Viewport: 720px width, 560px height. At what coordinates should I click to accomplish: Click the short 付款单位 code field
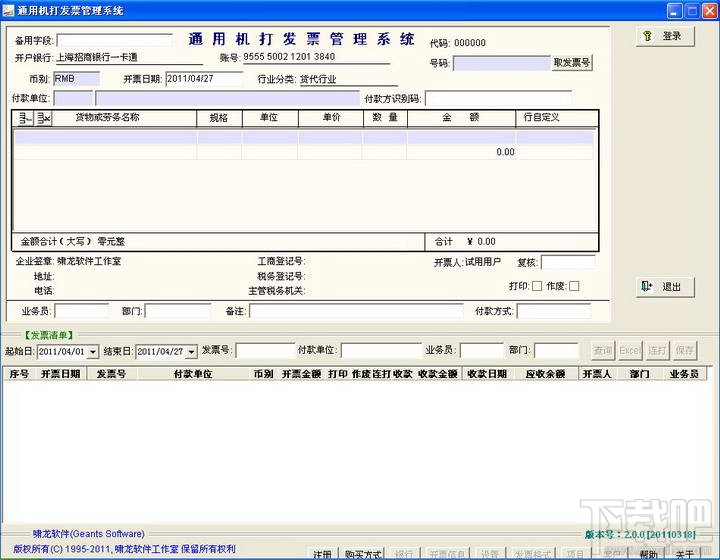(x=73, y=98)
